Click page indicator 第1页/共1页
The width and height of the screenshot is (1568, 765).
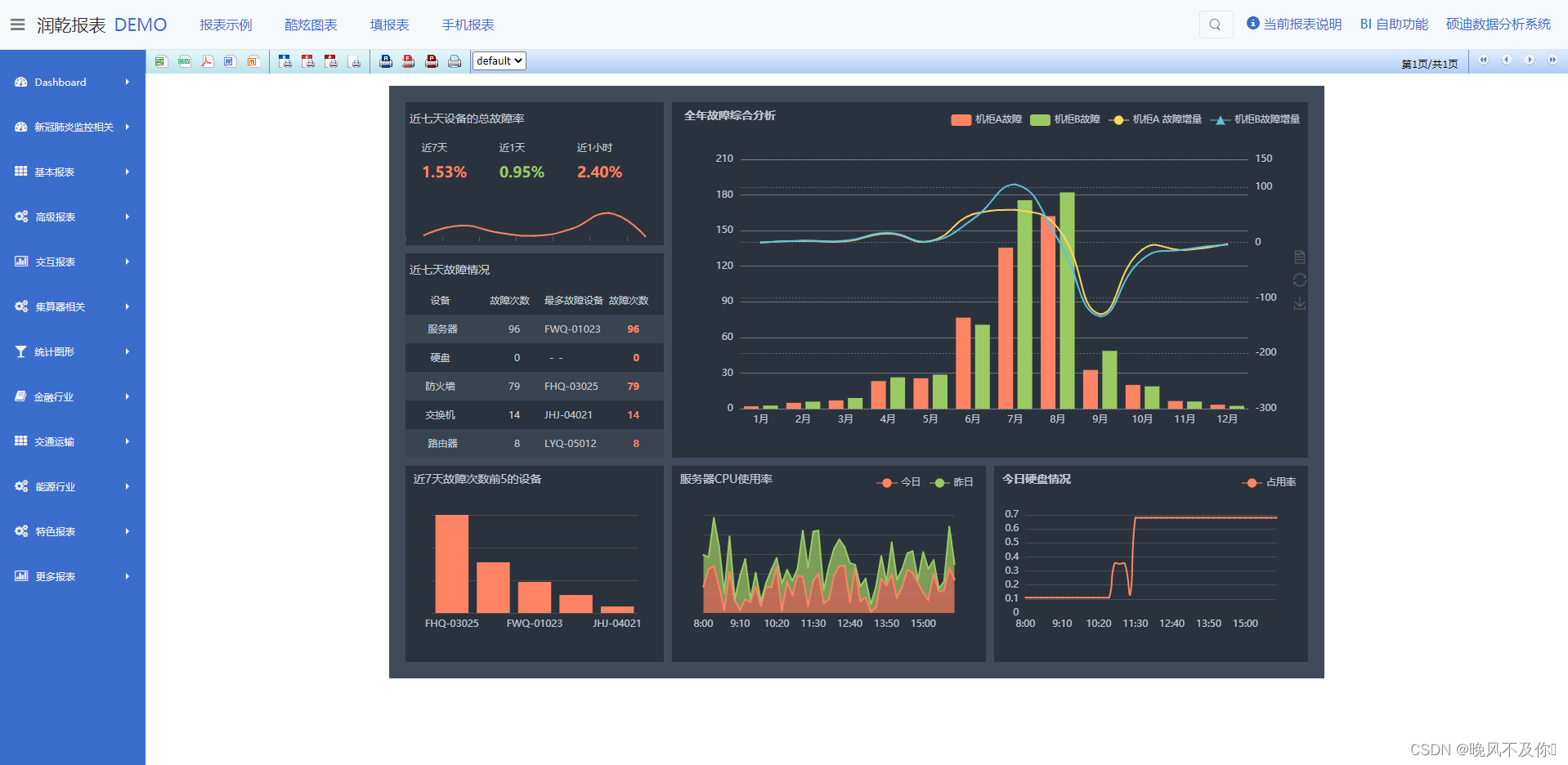(x=1430, y=64)
